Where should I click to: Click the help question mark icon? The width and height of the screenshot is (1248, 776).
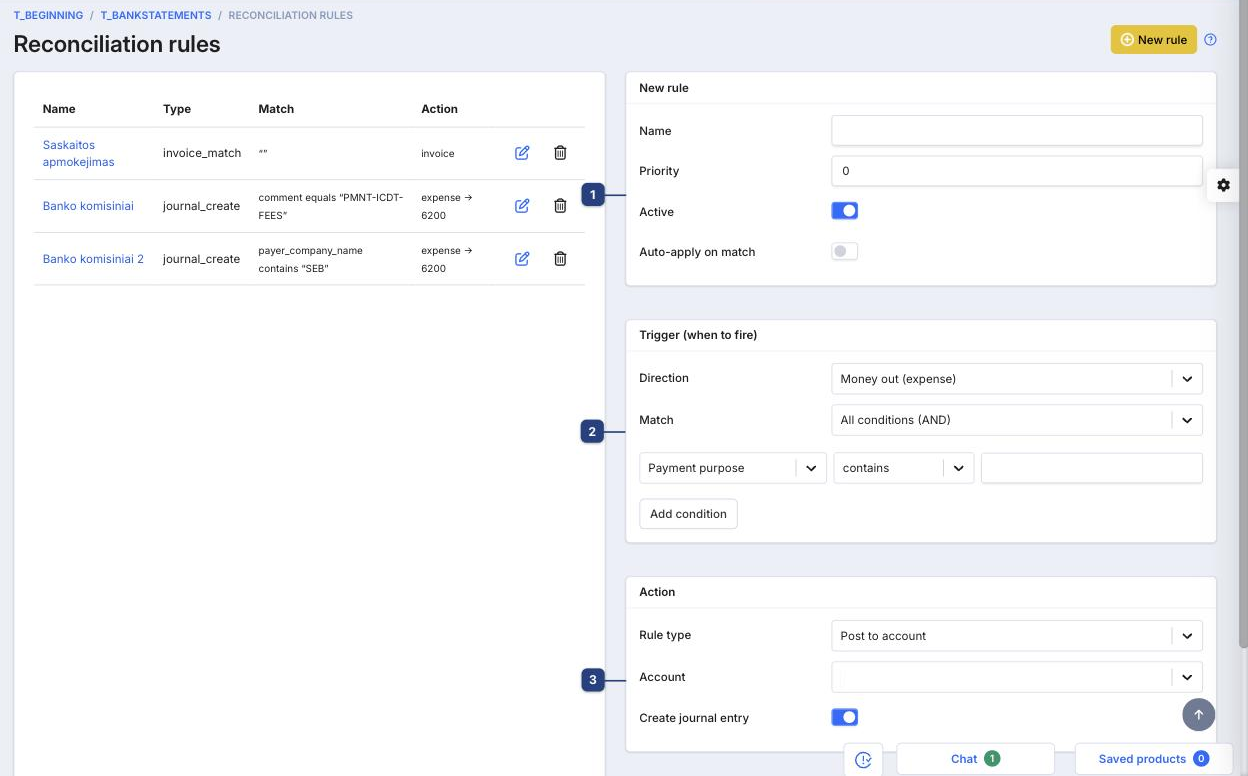pyautogui.click(x=1210, y=40)
